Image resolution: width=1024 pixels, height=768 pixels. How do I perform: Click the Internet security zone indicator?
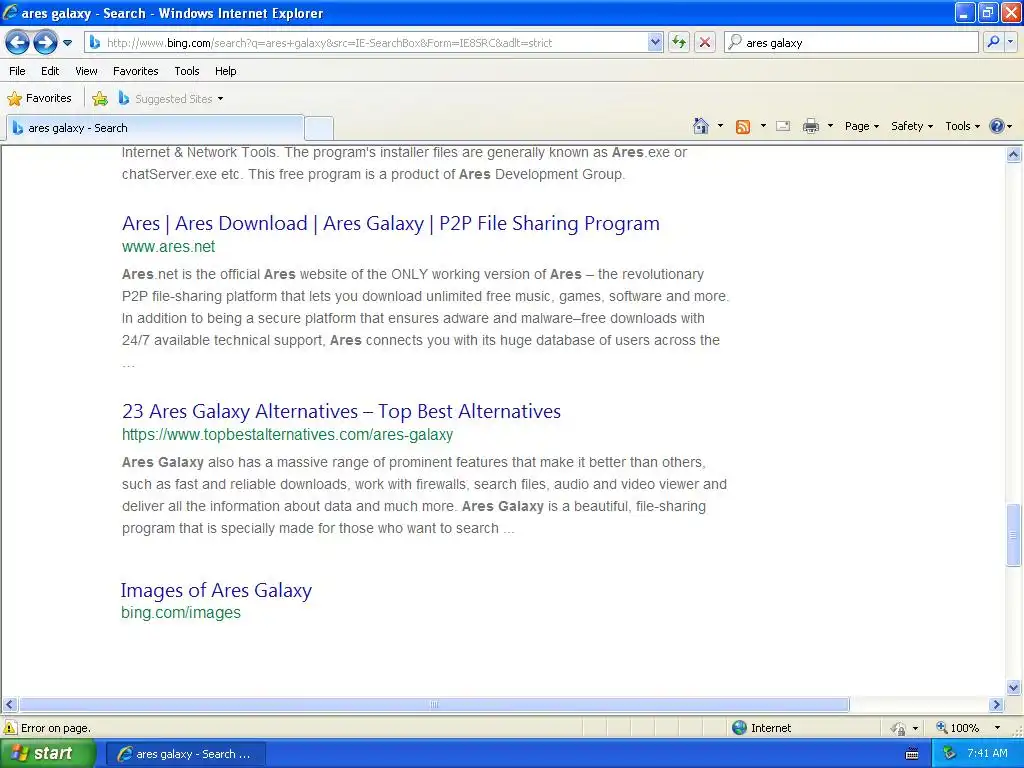tap(761, 728)
